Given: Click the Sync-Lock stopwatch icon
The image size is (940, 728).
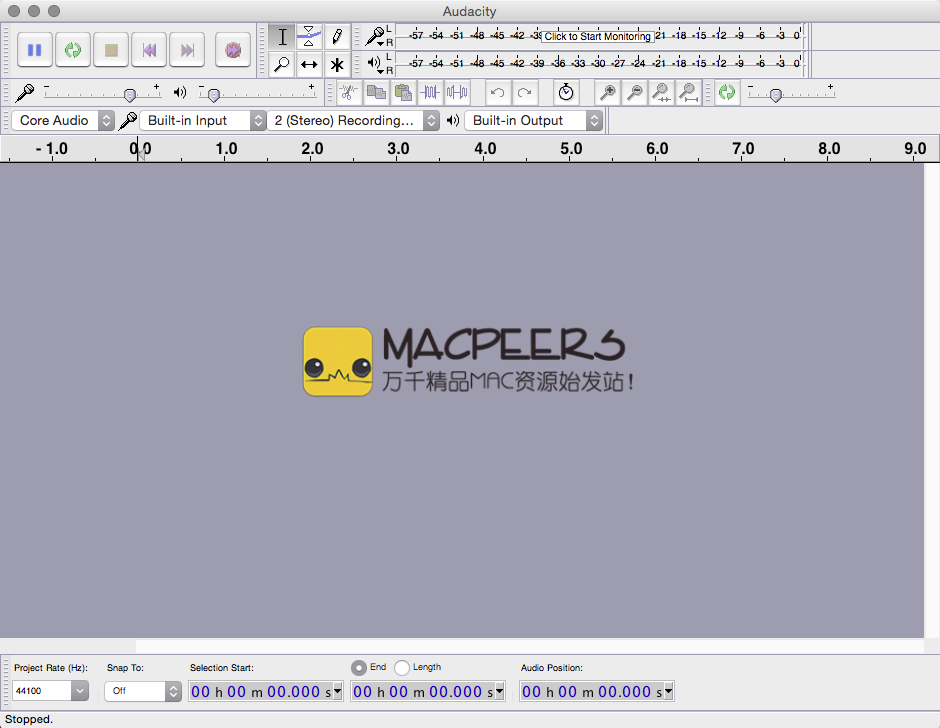Looking at the screenshot, I should tap(566, 93).
